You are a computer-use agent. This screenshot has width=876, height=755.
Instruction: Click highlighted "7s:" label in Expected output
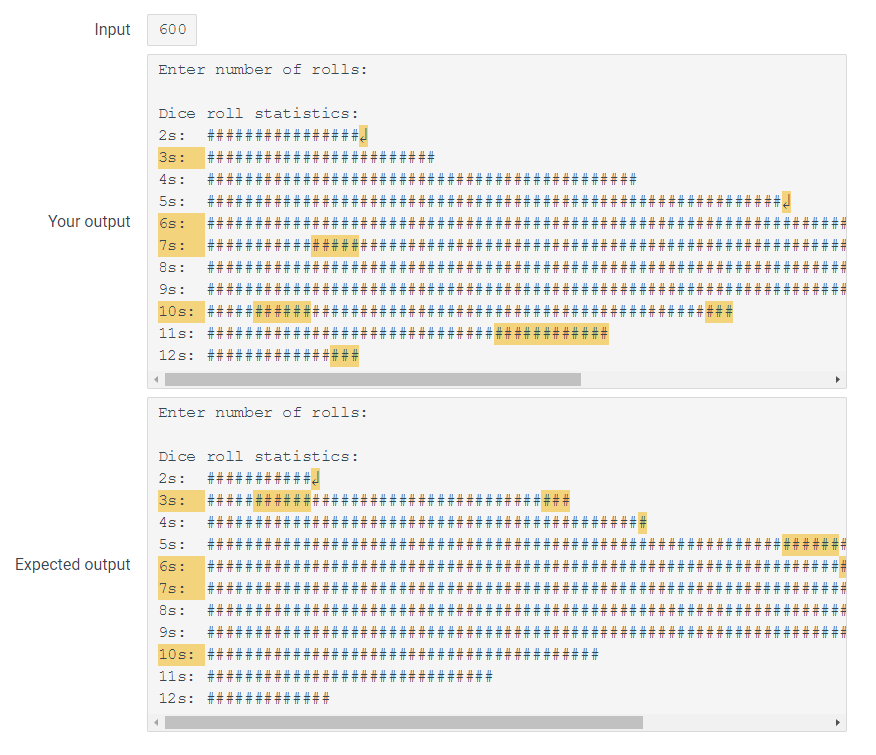point(180,589)
